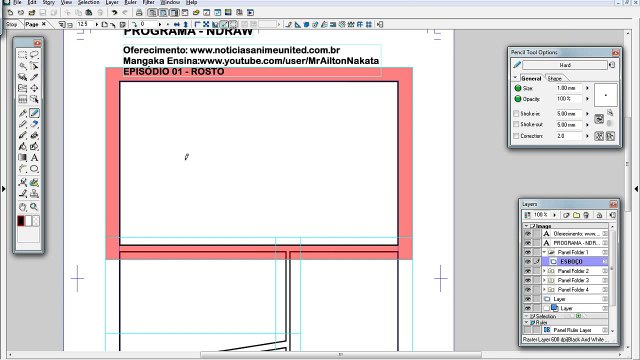640x360 pixels.
Task: Switch to the Shape tab in Pencil options
Action: (x=555, y=78)
